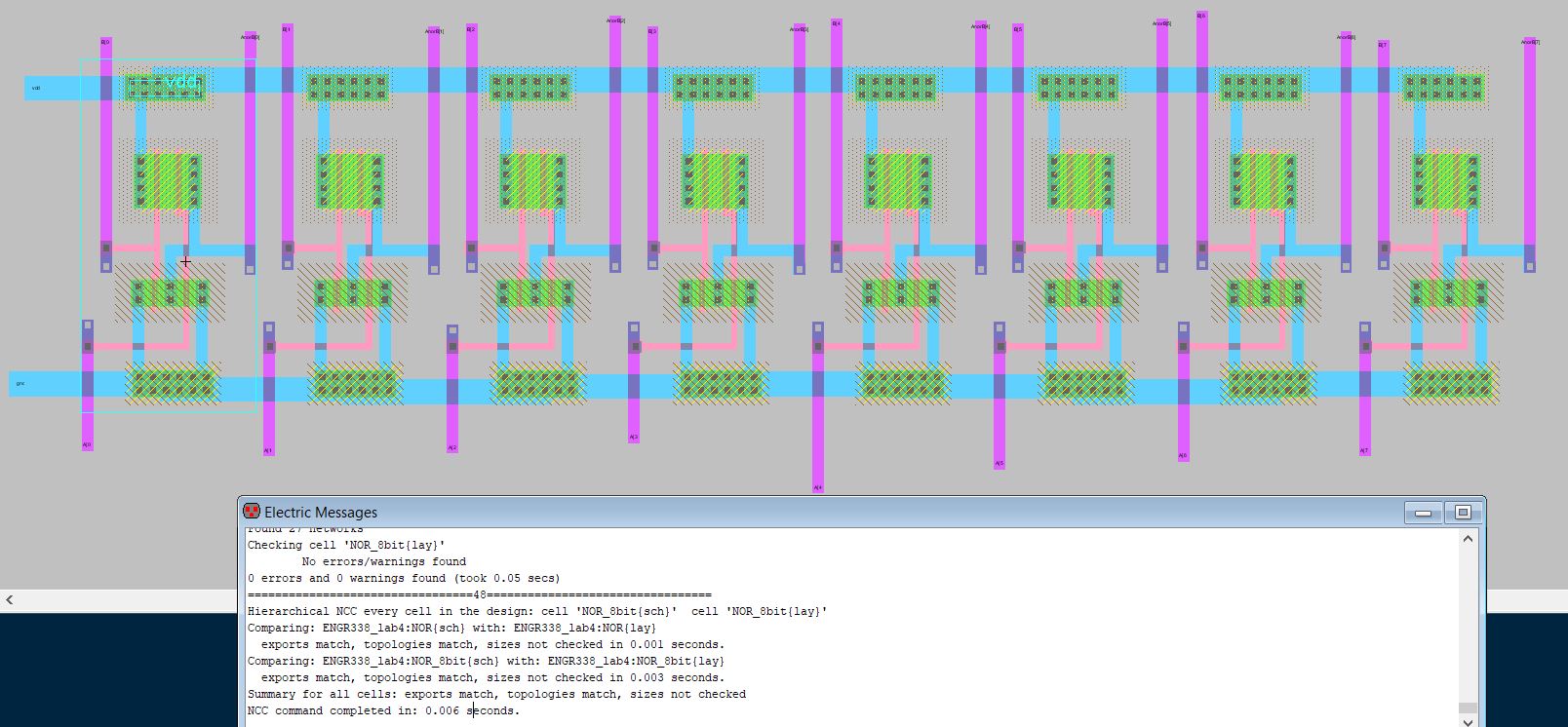Screen dimensions: 1568x727
Task: Click the B[0] input pin label
Action: [x=105, y=42]
